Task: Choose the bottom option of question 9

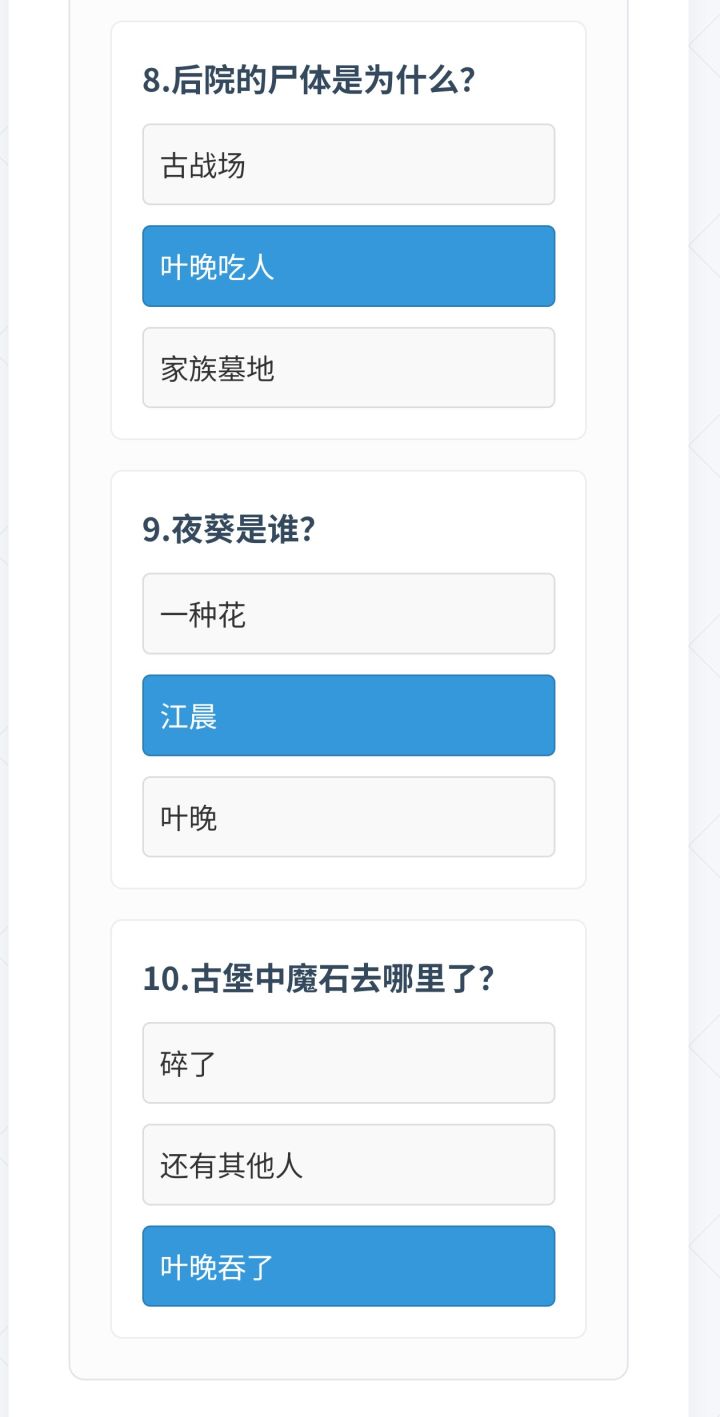Action: 348,817
